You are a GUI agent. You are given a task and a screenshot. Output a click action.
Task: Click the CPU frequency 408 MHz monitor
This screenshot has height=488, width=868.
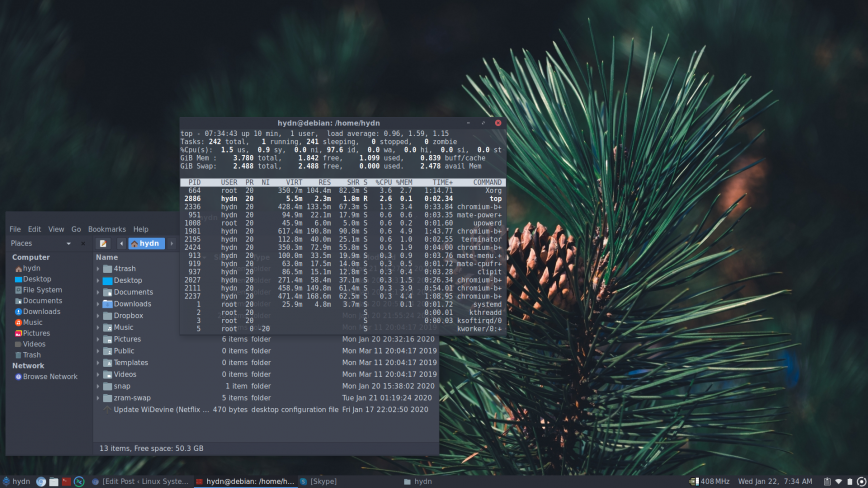click(x=710, y=481)
